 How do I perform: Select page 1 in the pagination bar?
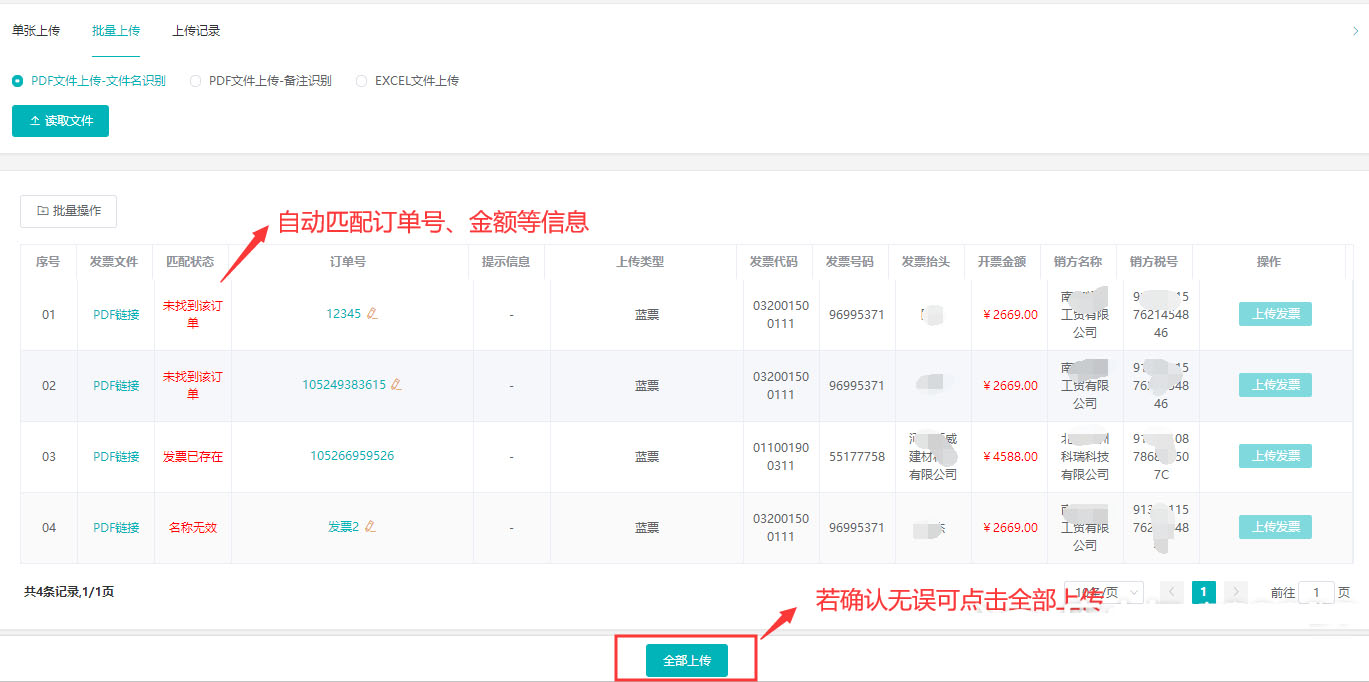1203,591
